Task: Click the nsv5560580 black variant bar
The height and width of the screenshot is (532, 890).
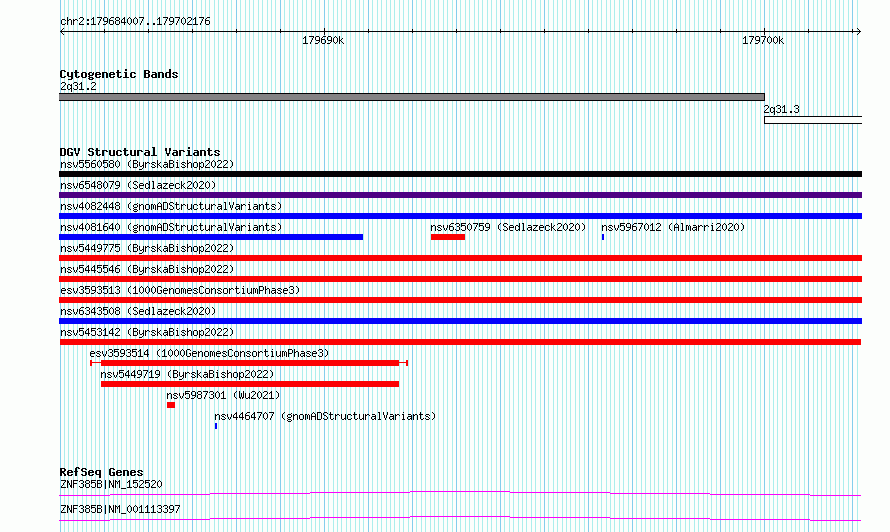Action: point(460,174)
